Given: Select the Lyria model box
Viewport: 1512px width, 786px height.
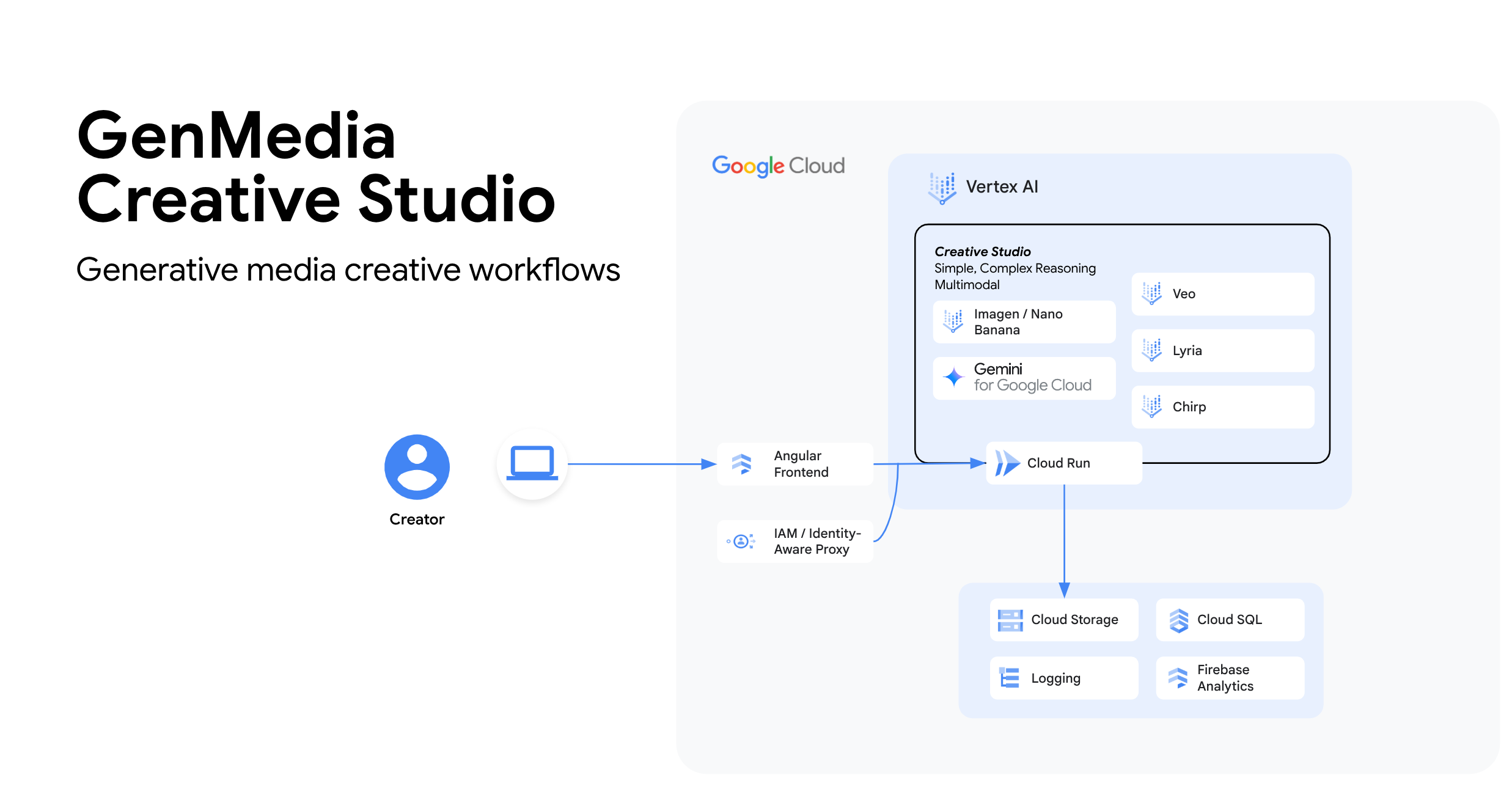Looking at the screenshot, I should [1222, 351].
